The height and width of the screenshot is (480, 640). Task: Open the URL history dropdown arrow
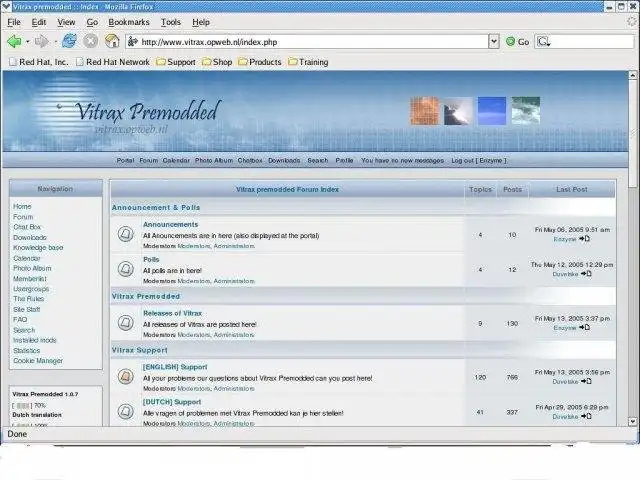point(494,41)
